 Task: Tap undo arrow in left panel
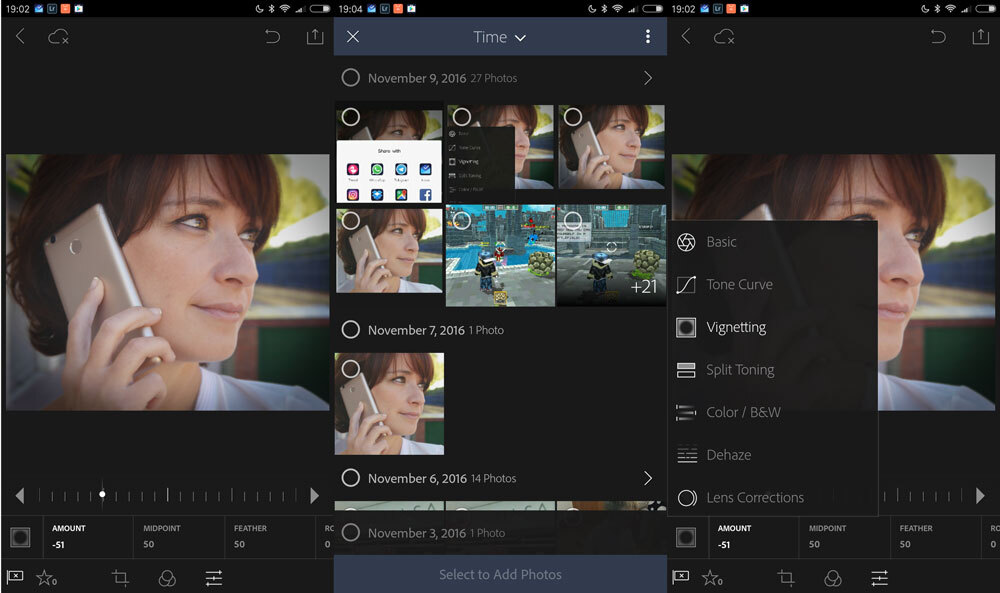[x=272, y=37]
